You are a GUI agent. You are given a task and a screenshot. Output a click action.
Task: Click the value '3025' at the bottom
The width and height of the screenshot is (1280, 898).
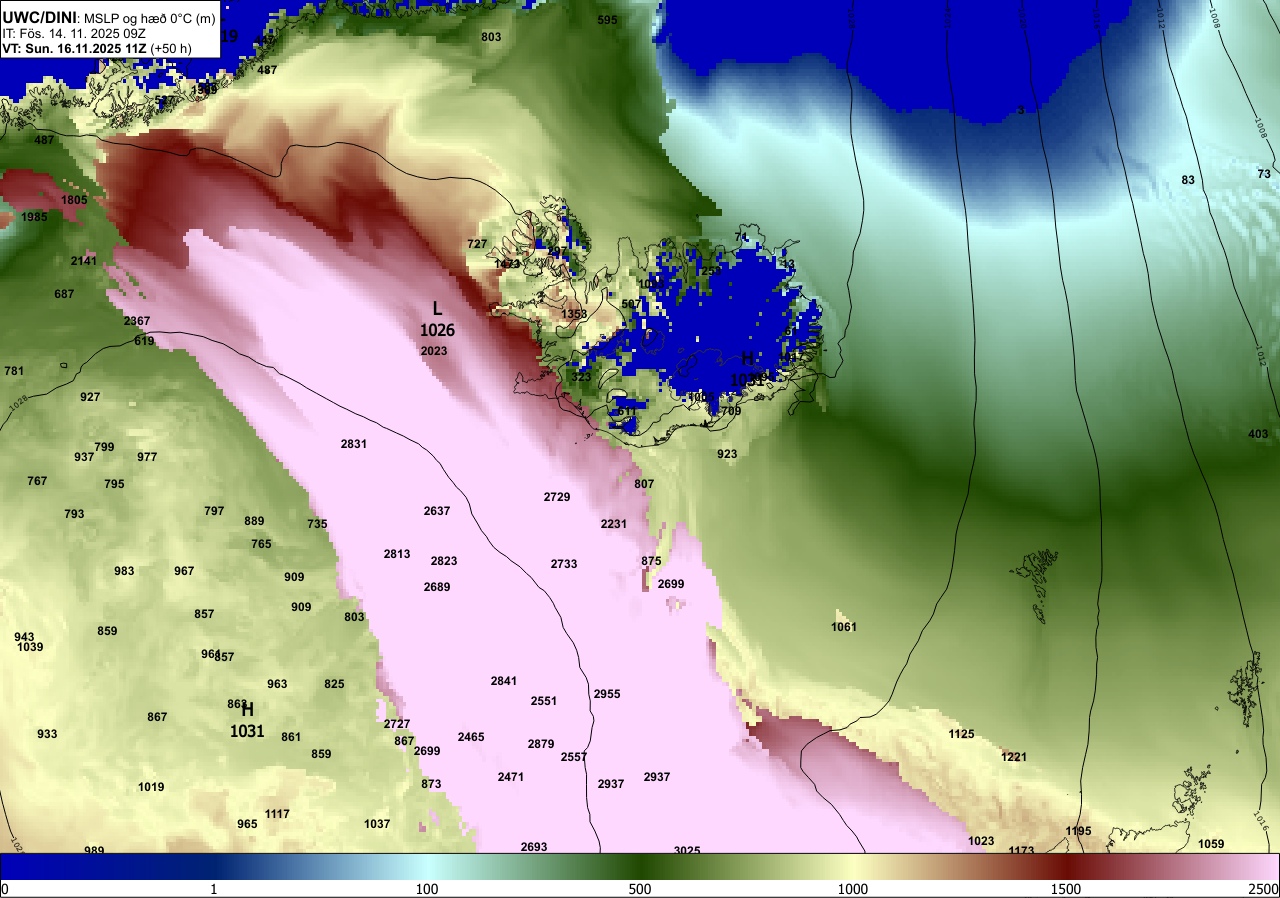tap(687, 851)
